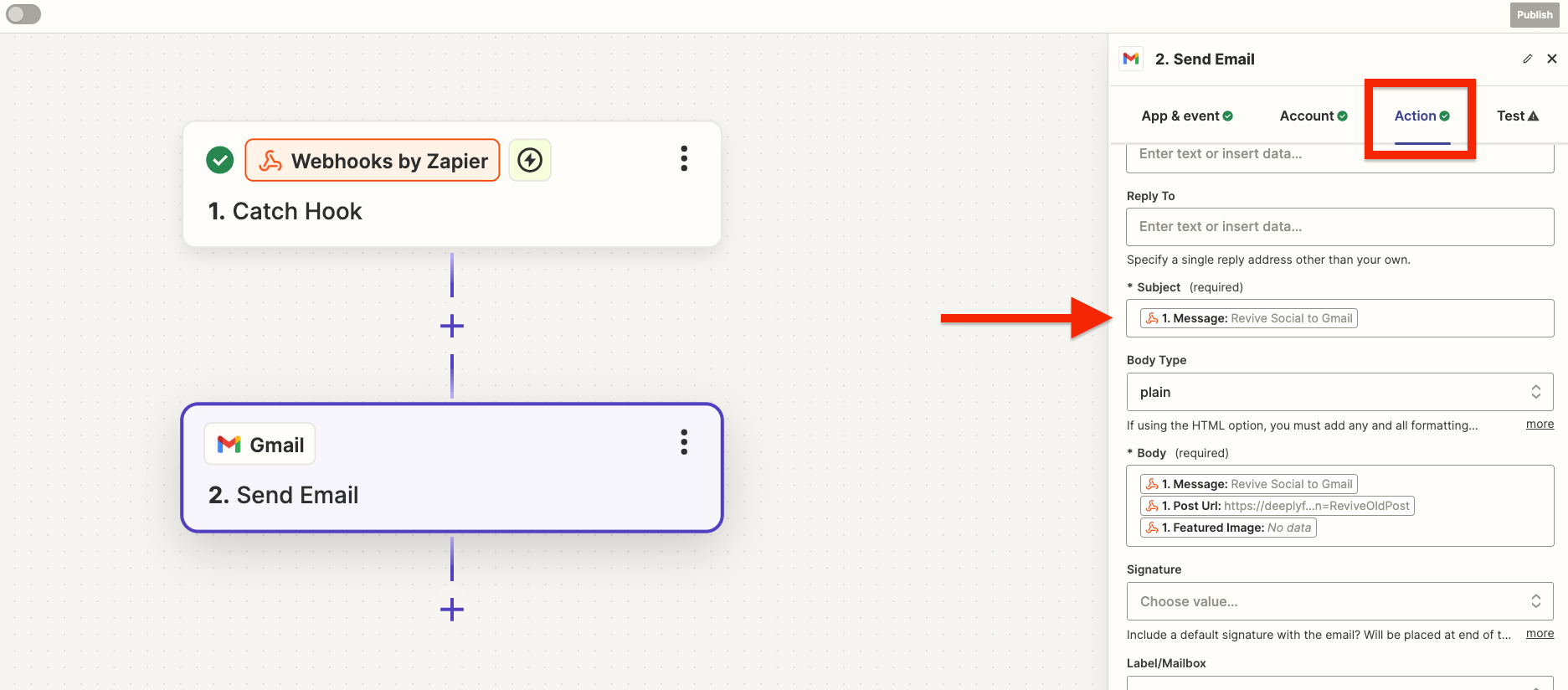Click the Reply To input field

point(1339,227)
